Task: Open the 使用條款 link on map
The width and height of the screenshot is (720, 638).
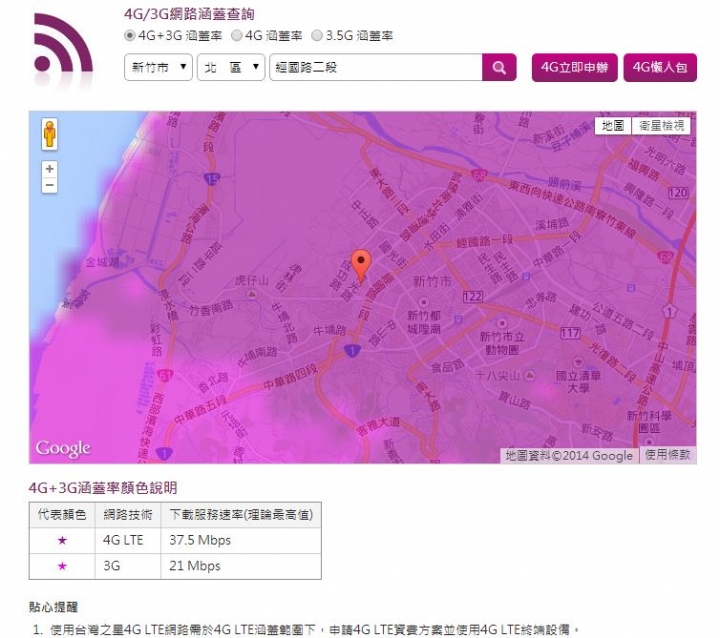Action: tap(668, 455)
